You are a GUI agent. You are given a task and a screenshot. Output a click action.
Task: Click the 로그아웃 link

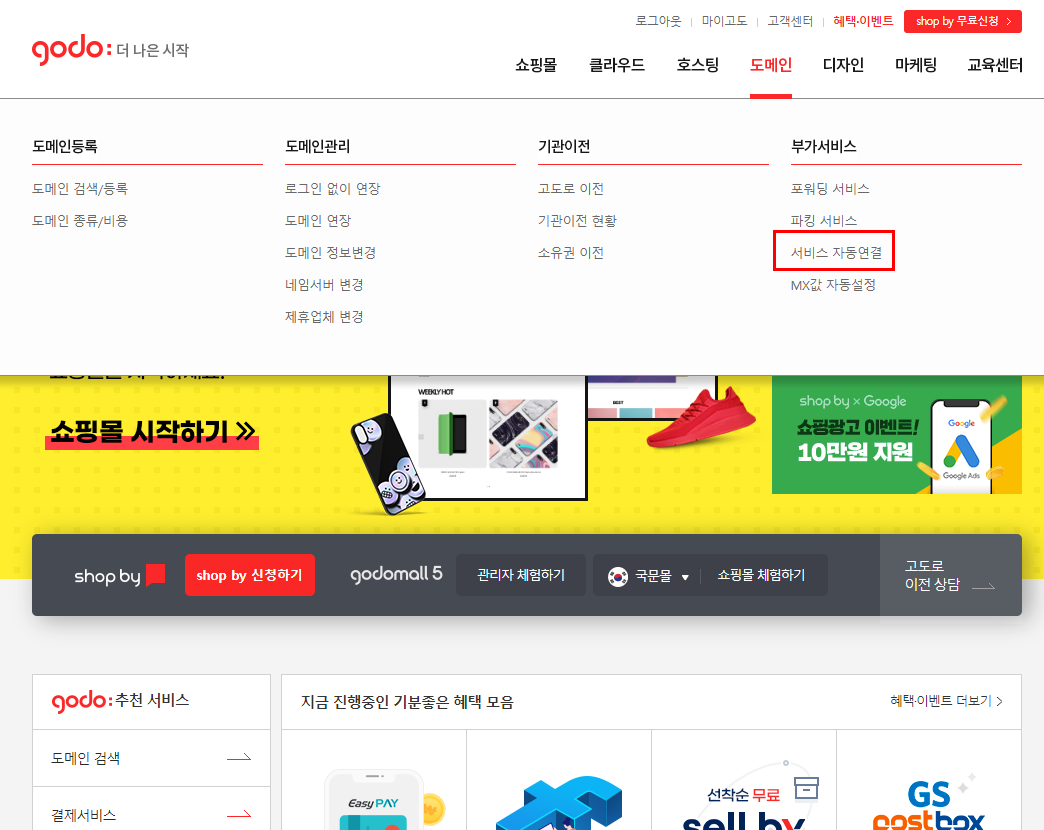tap(658, 21)
